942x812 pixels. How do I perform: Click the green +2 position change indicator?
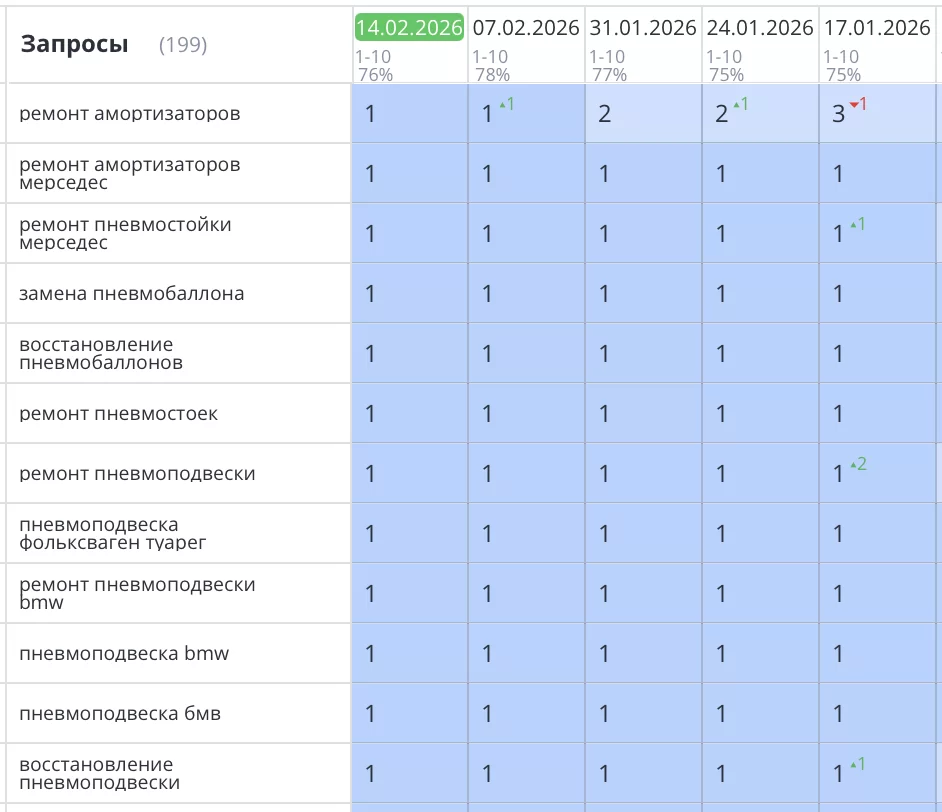coord(857,464)
